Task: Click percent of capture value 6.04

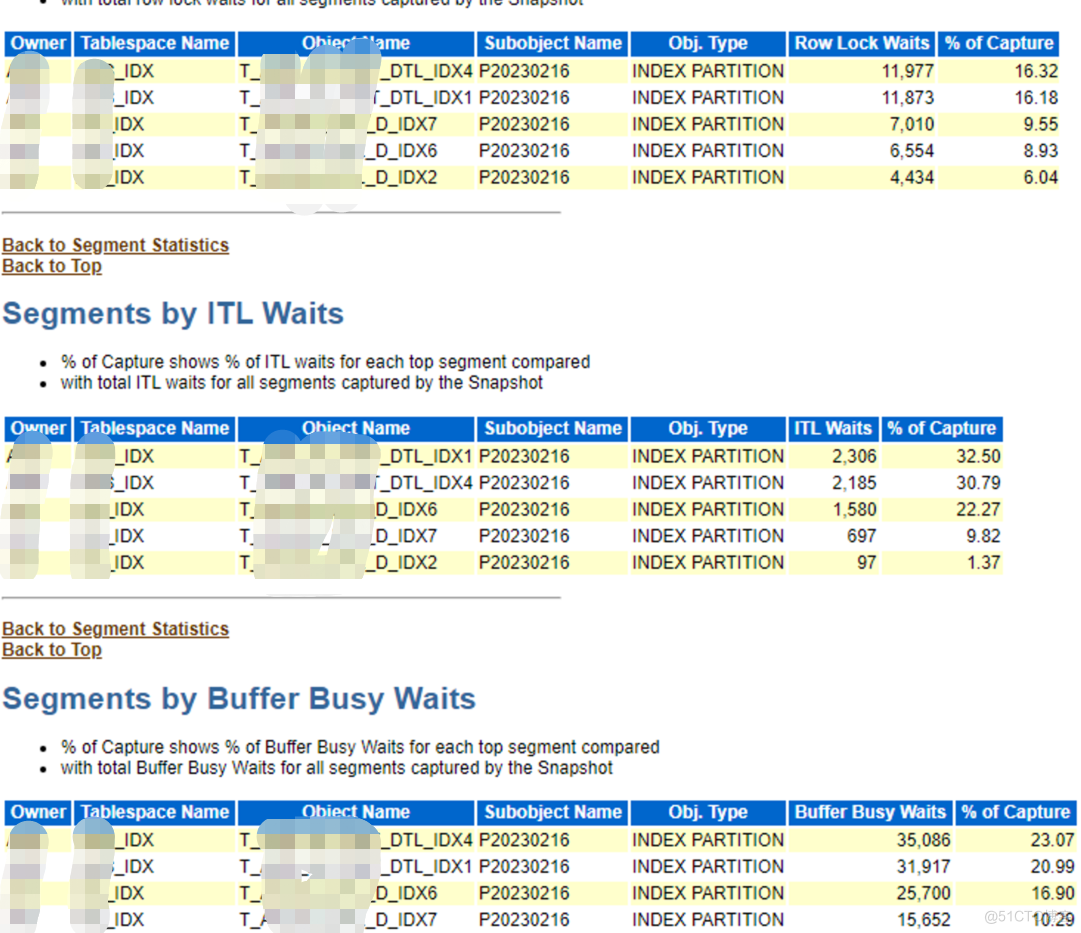Action: (1040, 178)
